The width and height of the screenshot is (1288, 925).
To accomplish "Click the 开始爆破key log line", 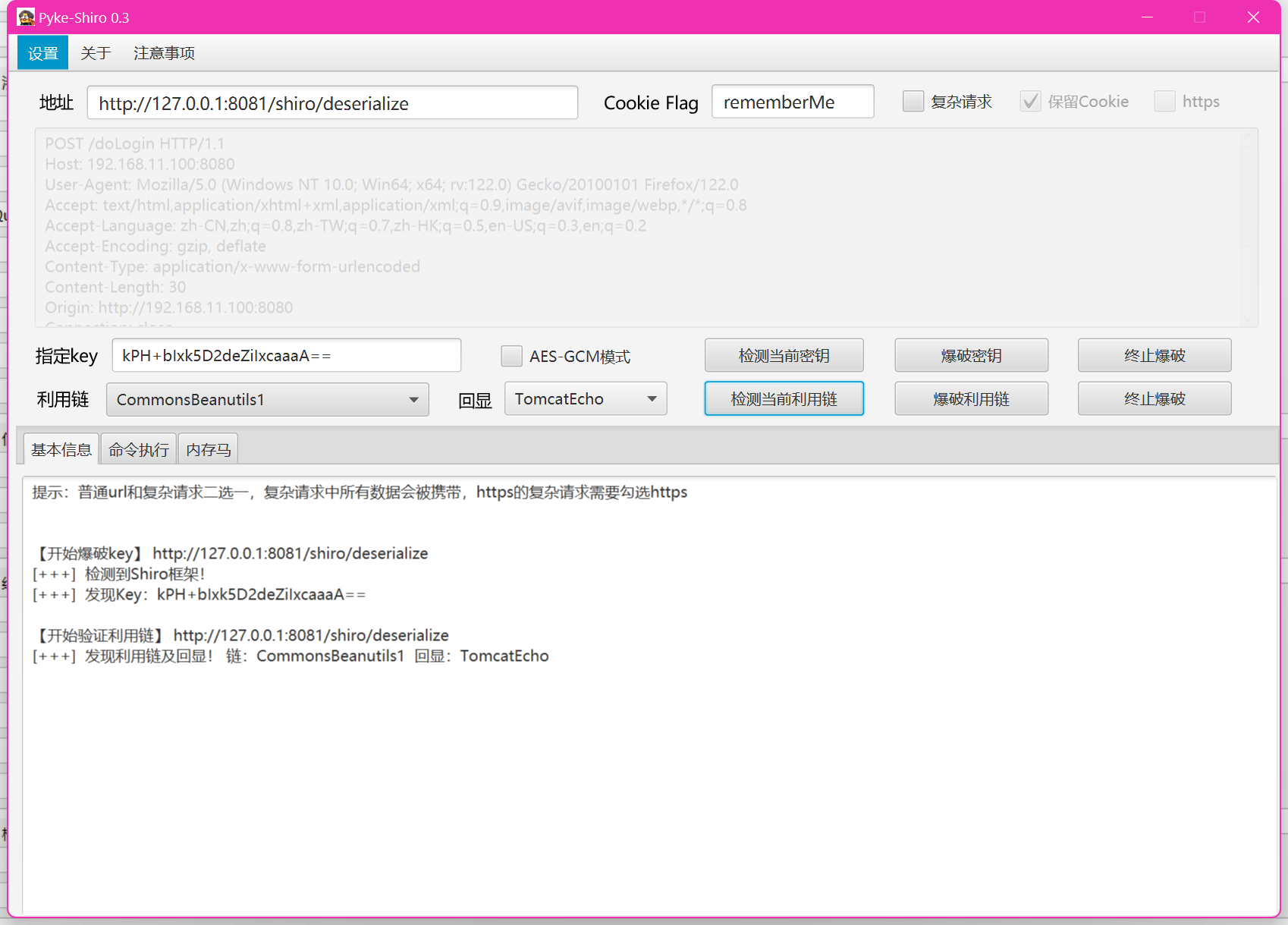I will 231,553.
